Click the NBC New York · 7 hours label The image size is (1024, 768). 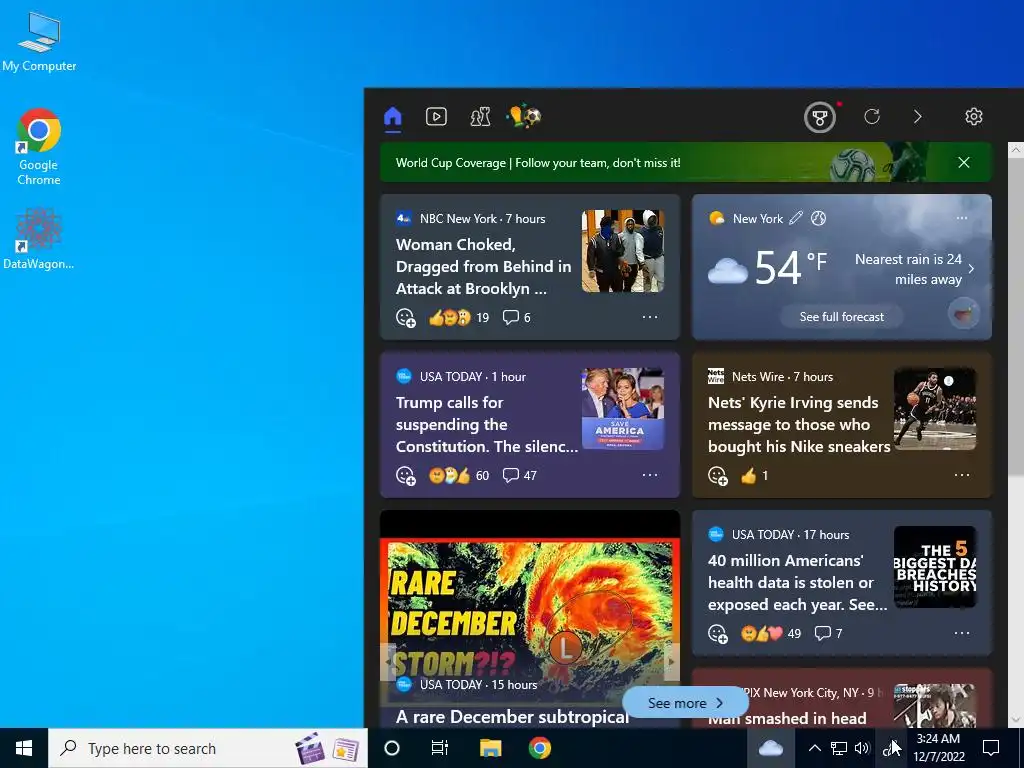point(483,219)
